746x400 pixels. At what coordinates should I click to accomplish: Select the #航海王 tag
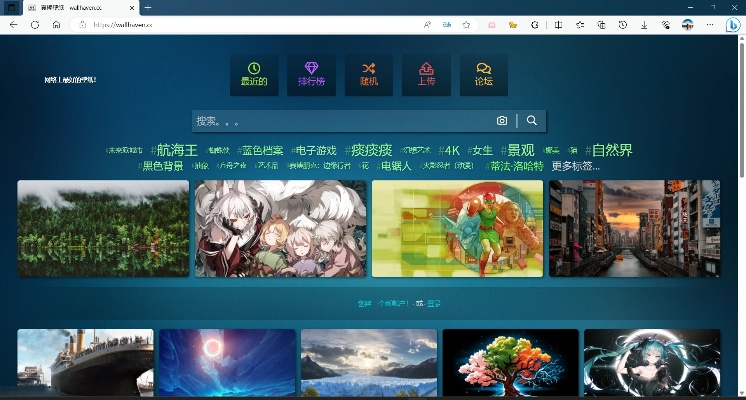(174, 151)
